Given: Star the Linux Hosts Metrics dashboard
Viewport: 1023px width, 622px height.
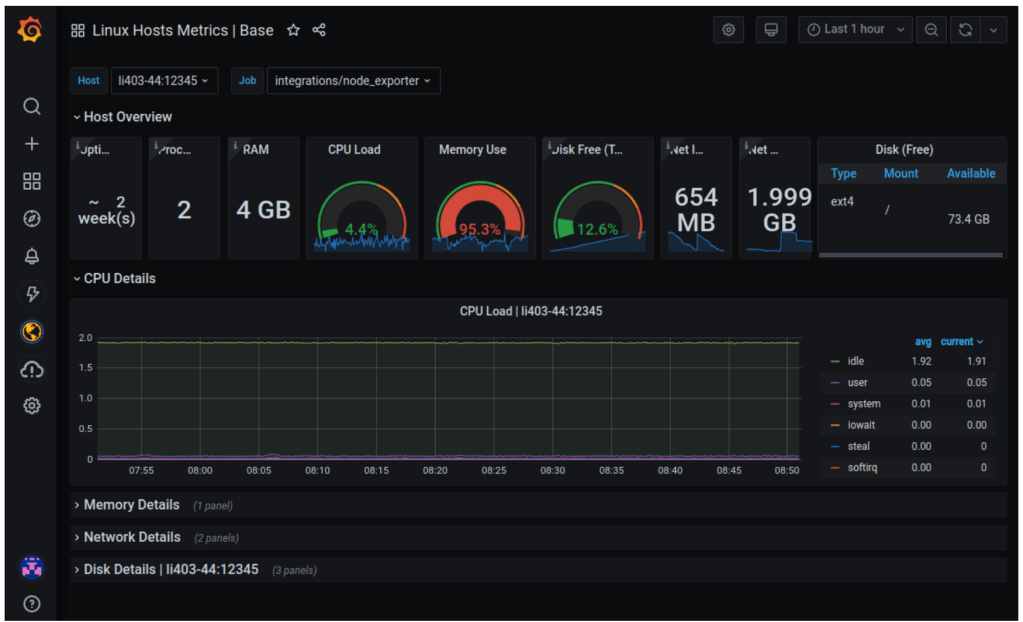Looking at the screenshot, I should click(293, 30).
